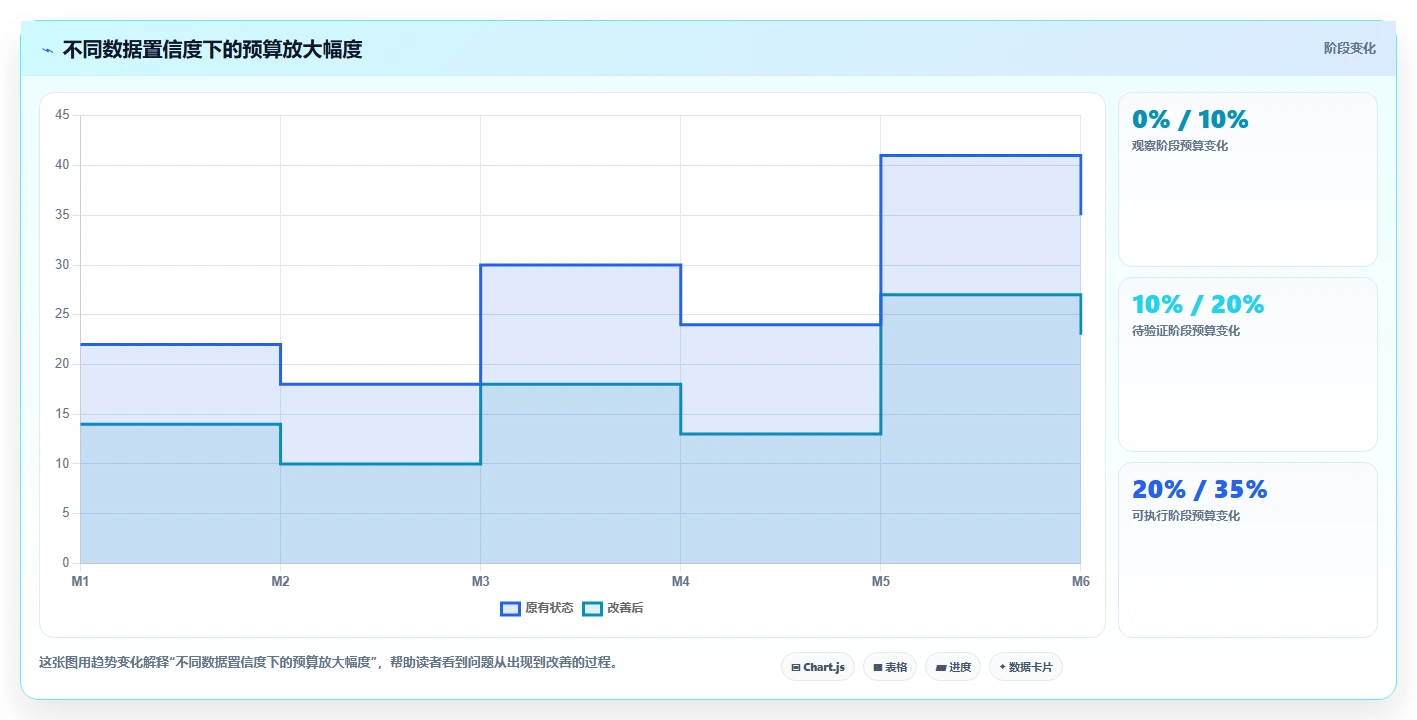Click the 30 y-axis tick label
The image size is (1417, 720).
(x=62, y=265)
